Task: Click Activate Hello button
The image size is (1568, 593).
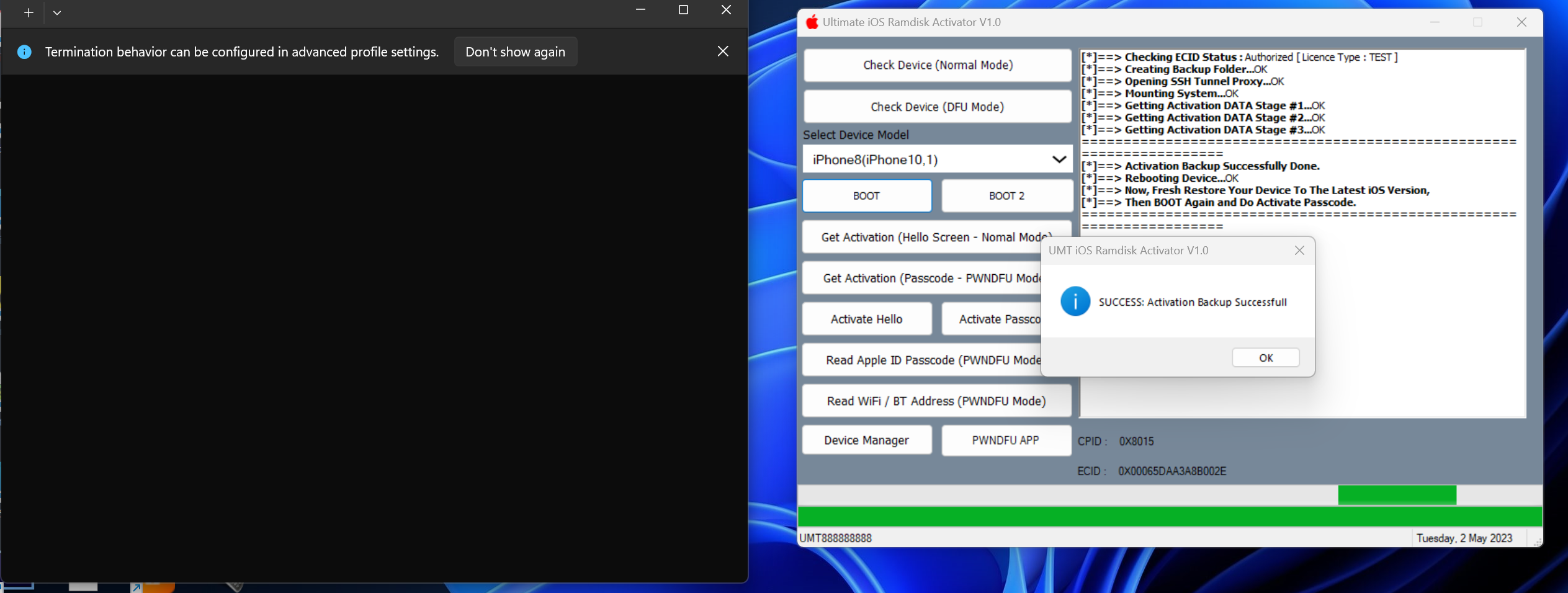Action: coord(866,319)
